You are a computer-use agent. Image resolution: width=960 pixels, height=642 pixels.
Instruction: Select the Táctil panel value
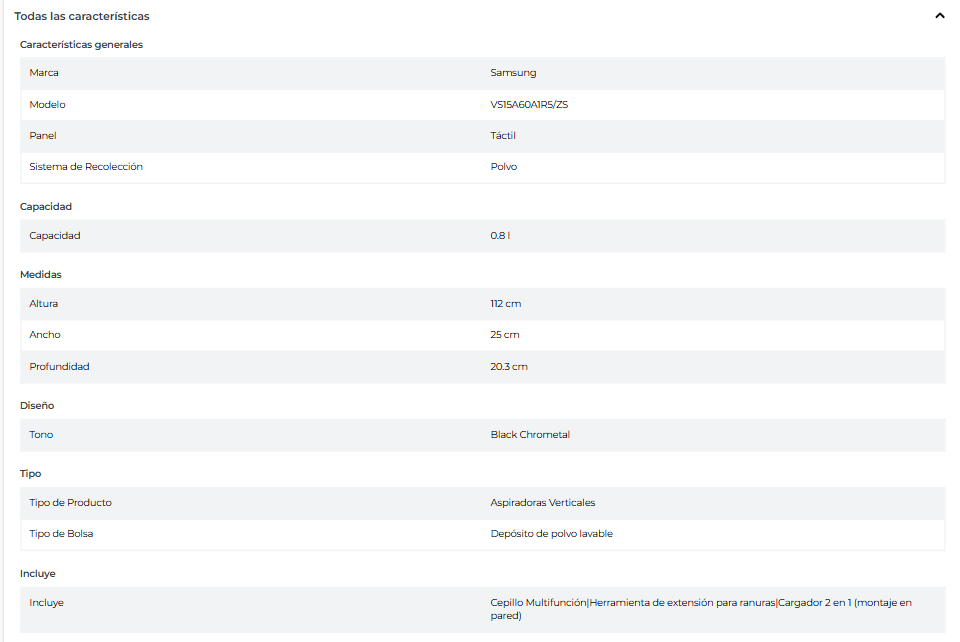point(503,136)
